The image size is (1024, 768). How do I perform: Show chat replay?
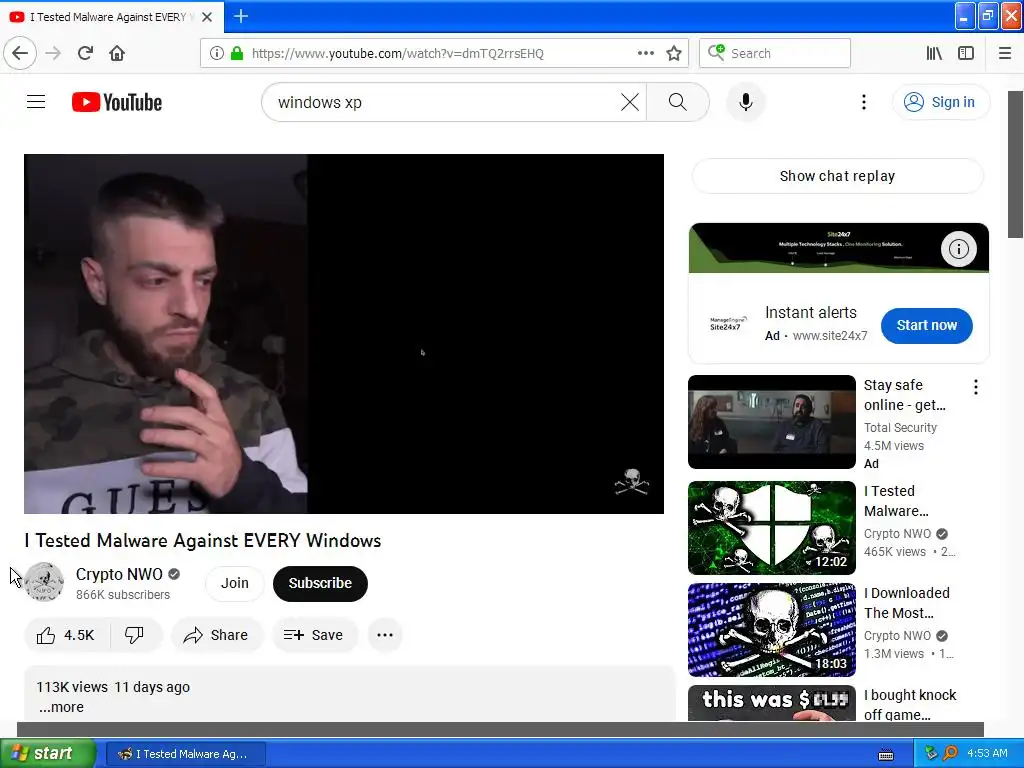[x=837, y=176]
